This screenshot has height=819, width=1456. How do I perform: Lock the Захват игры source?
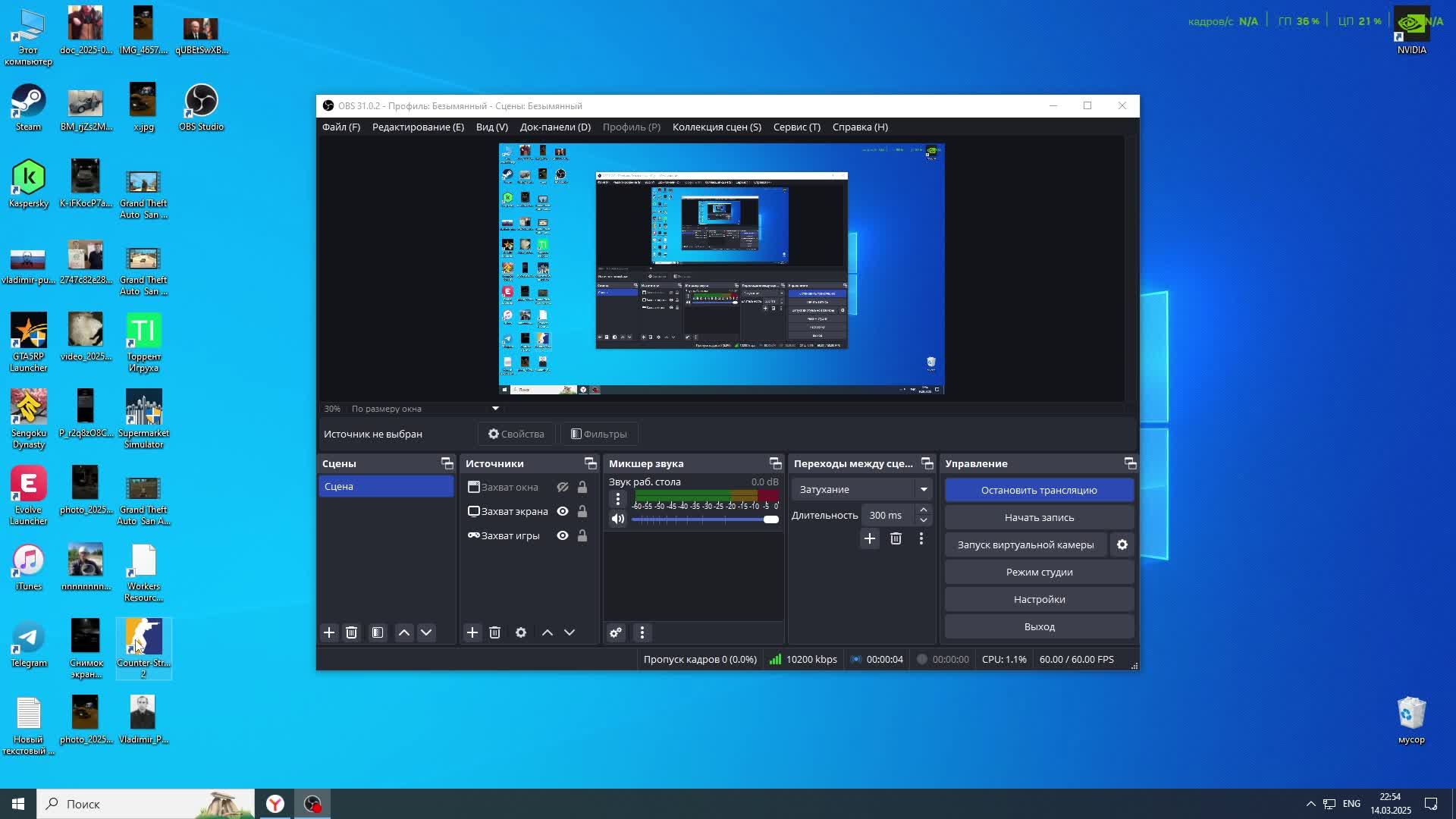tap(582, 535)
